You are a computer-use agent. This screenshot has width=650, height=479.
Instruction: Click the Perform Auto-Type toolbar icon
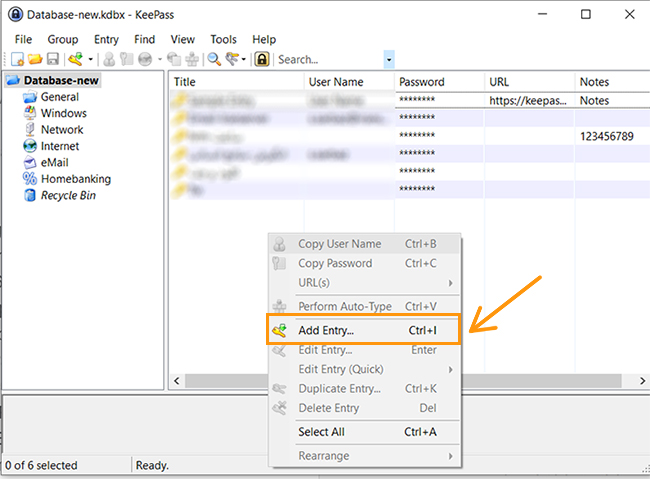click(192, 59)
